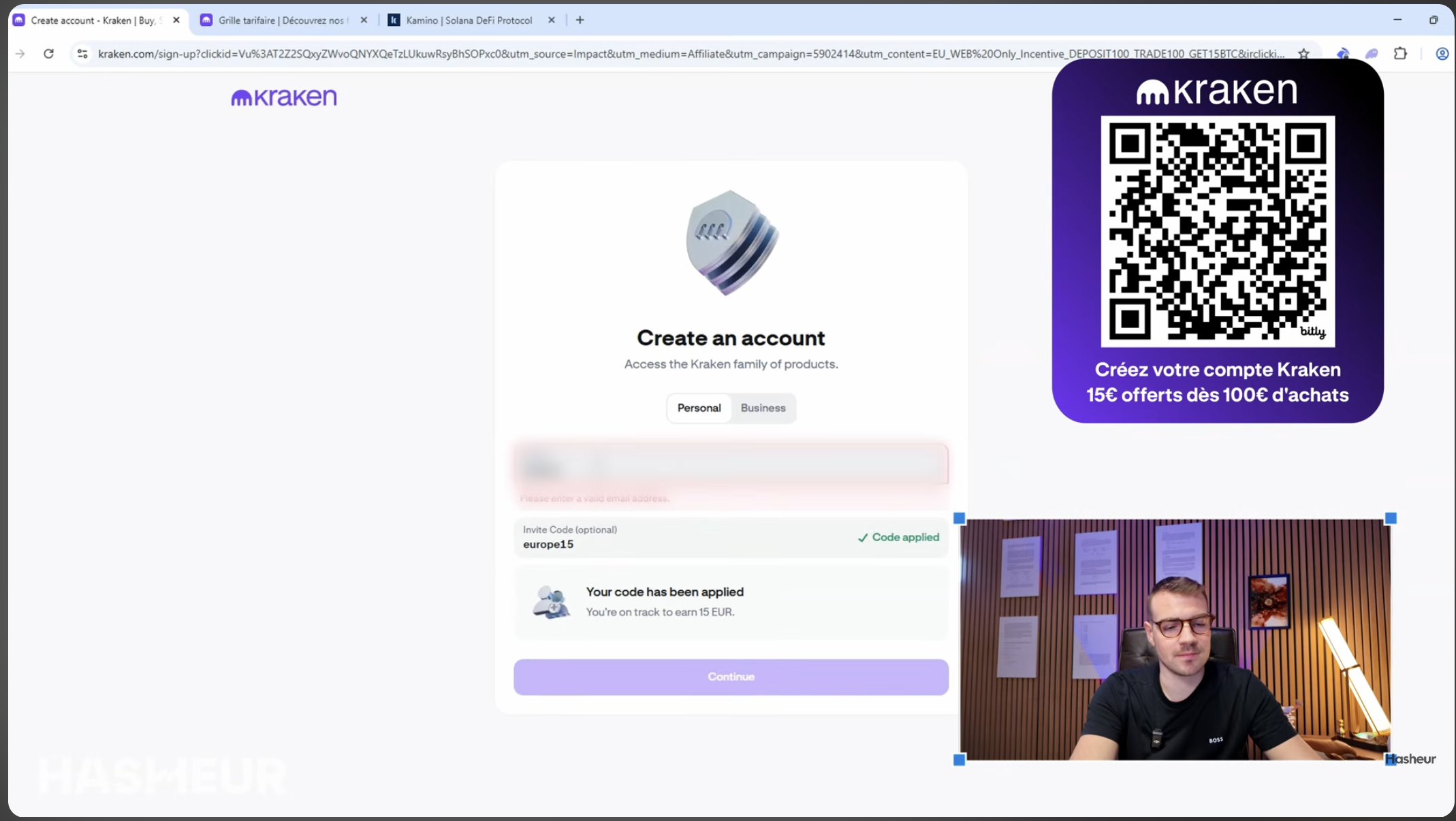Open the browser extensions puzzle icon
Viewport: 1456px width, 821px height.
click(1400, 54)
